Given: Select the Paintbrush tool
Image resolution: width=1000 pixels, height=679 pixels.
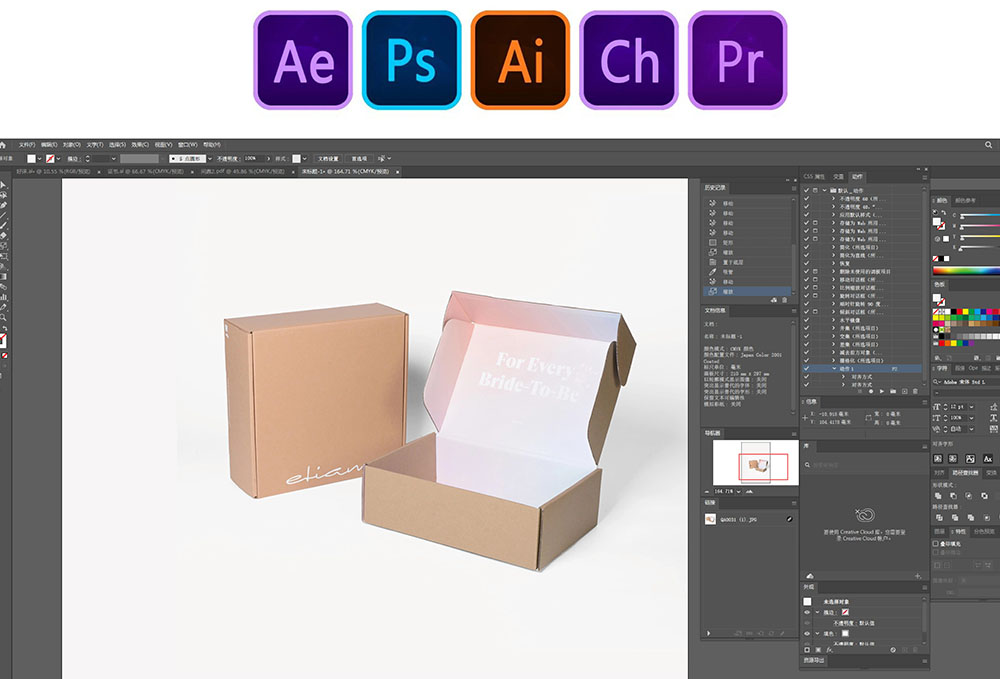Looking at the screenshot, I should (x=3, y=226).
